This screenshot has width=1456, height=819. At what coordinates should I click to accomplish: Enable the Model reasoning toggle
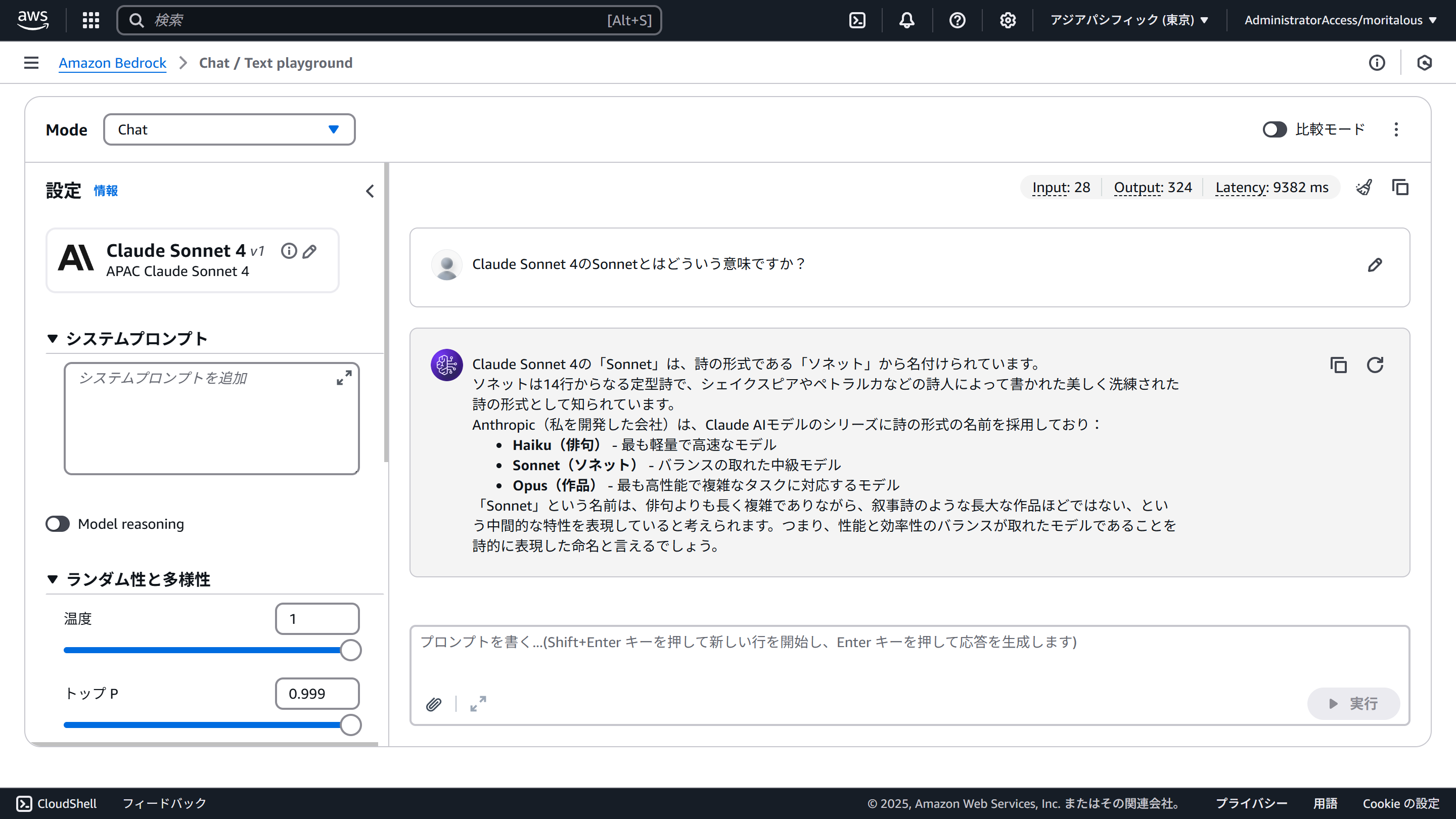(x=58, y=524)
